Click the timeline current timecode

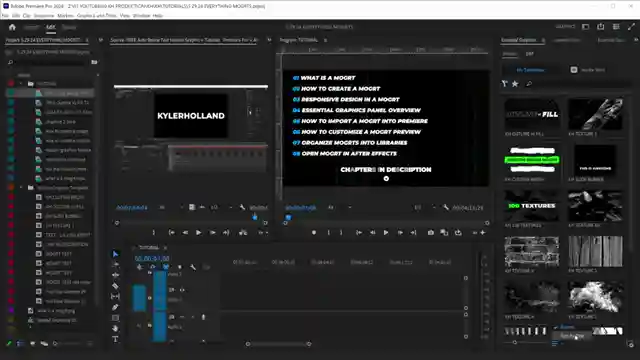152,258
